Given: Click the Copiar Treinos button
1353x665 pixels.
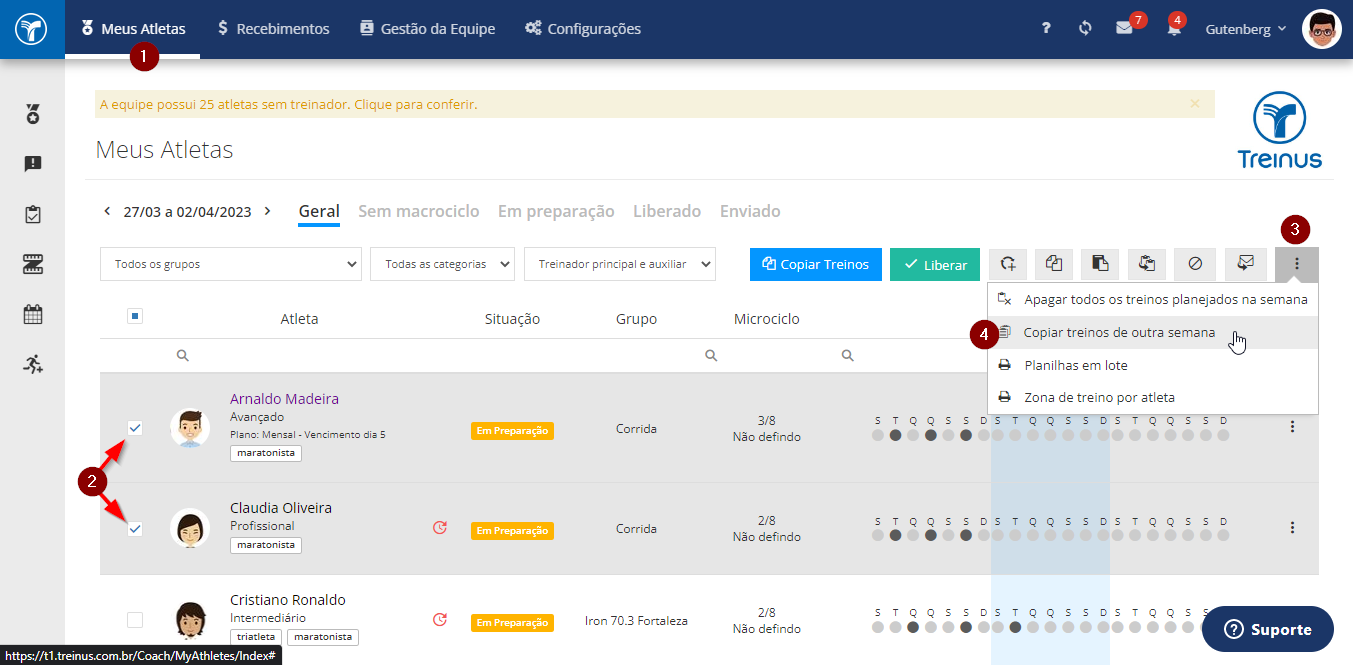Looking at the screenshot, I should [x=816, y=264].
